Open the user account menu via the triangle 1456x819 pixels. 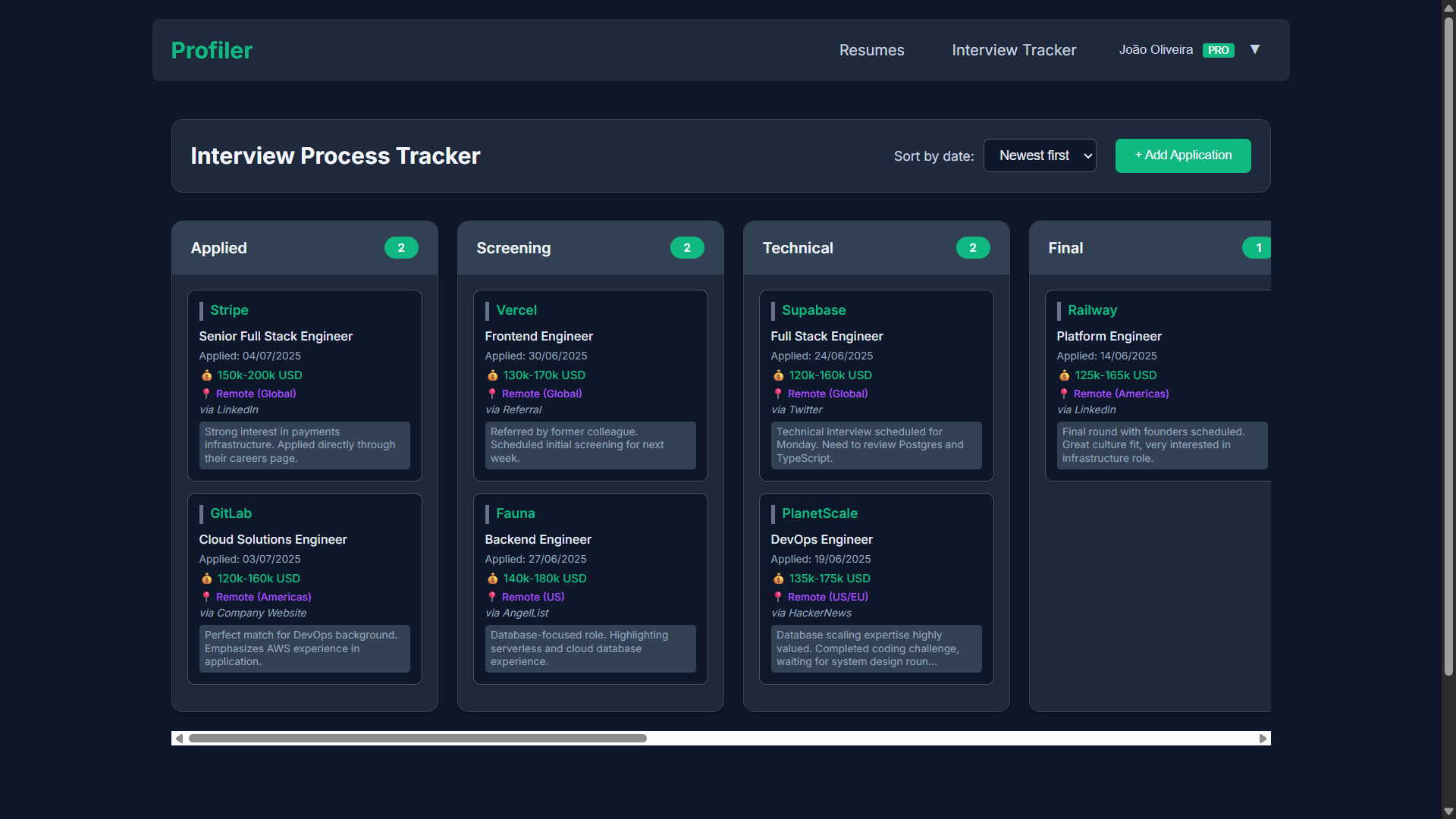click(1255, 49)
